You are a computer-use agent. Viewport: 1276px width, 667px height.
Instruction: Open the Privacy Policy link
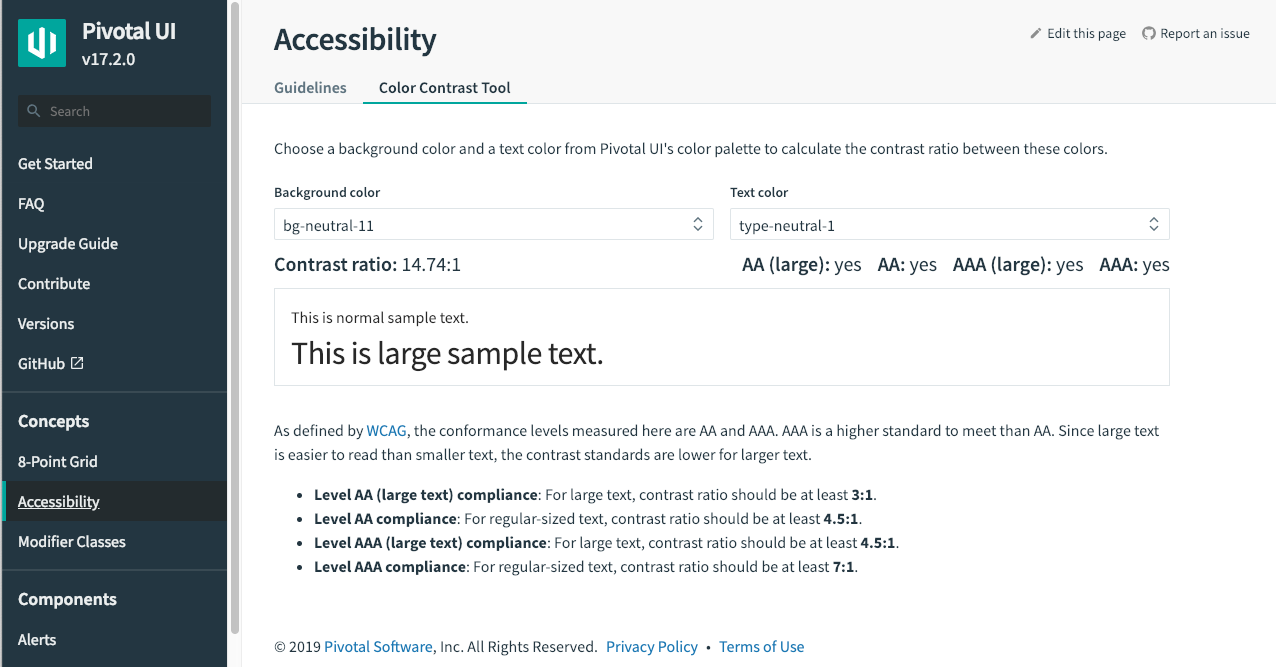(x=652, y=646)
